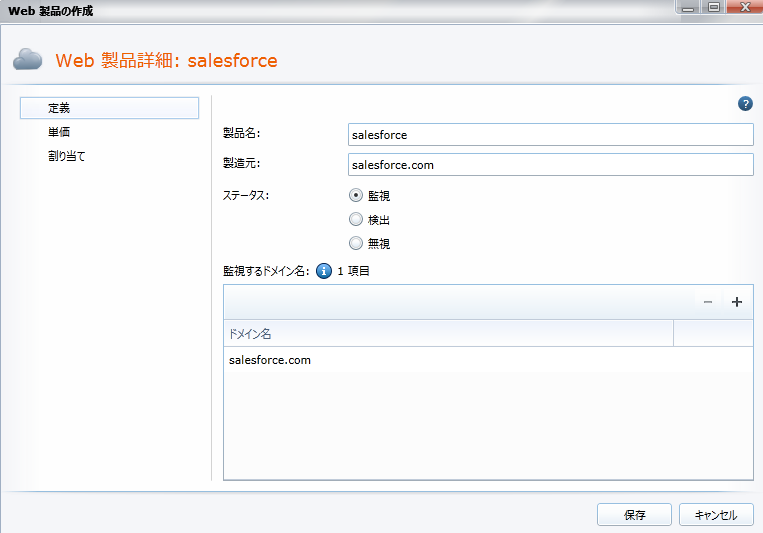Close the Web 製品の作成 window
The height and width of the screenshot is (533, 763).
tap(745, 7)
